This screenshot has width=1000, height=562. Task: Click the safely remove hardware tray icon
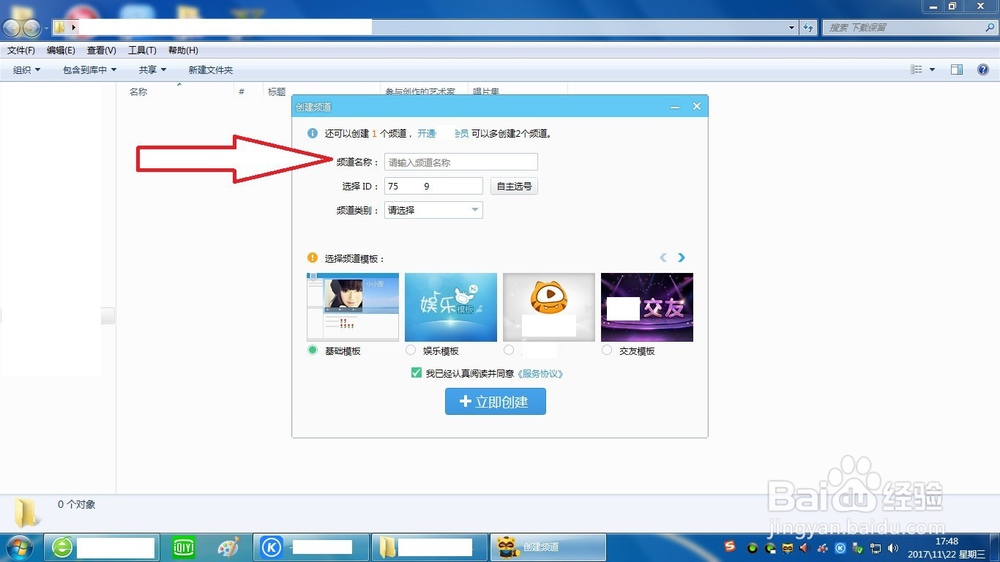(858, 548)
